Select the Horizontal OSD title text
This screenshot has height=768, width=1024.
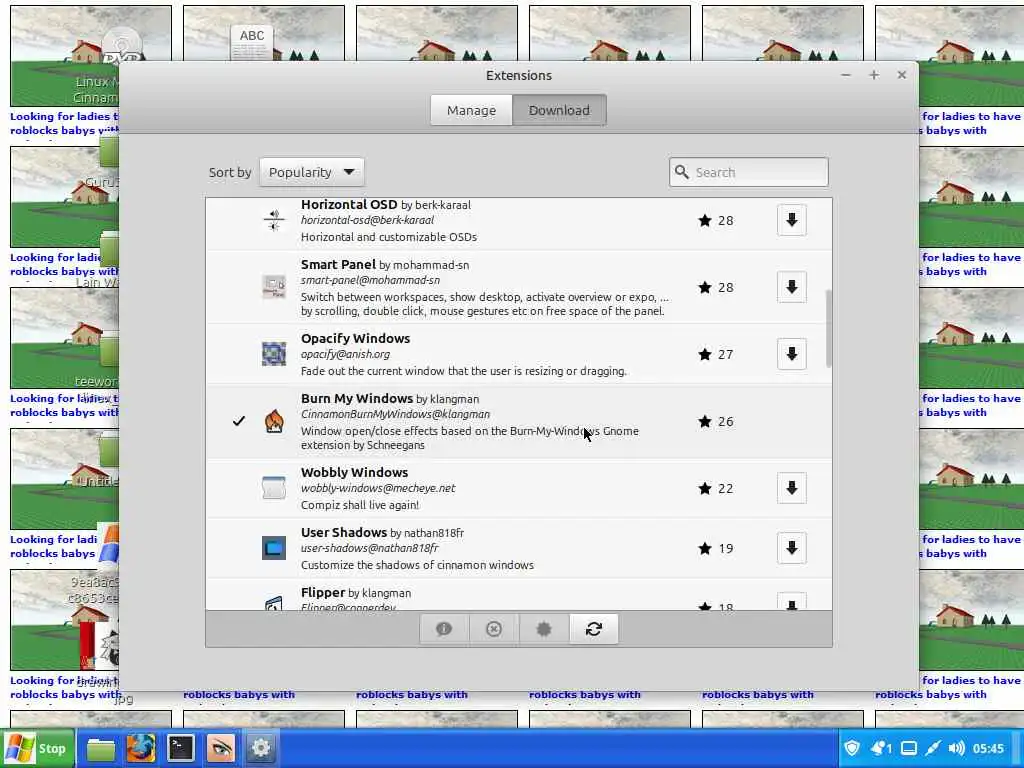coord(349,204)
